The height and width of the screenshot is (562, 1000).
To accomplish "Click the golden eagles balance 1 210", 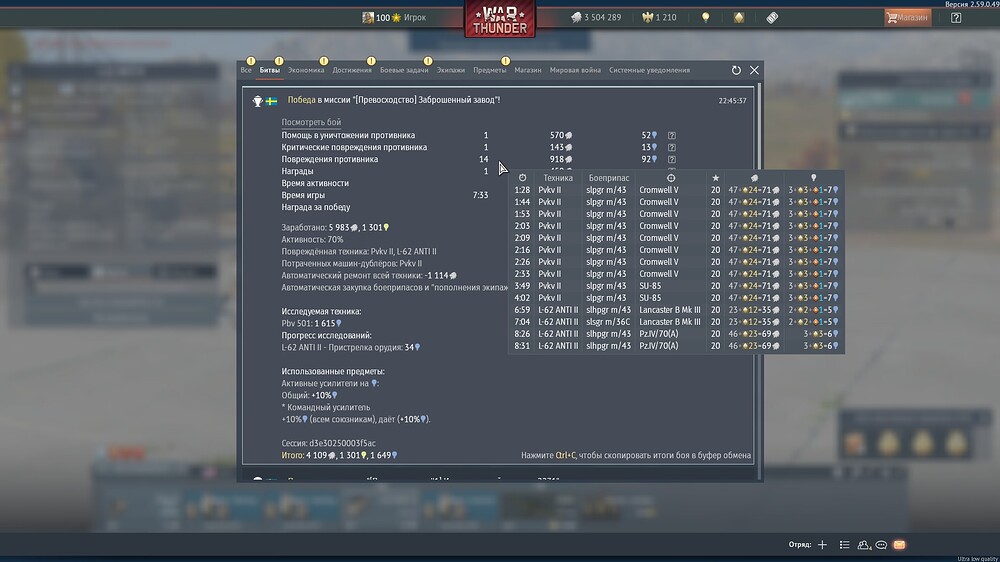I will (x=659, y=17).
